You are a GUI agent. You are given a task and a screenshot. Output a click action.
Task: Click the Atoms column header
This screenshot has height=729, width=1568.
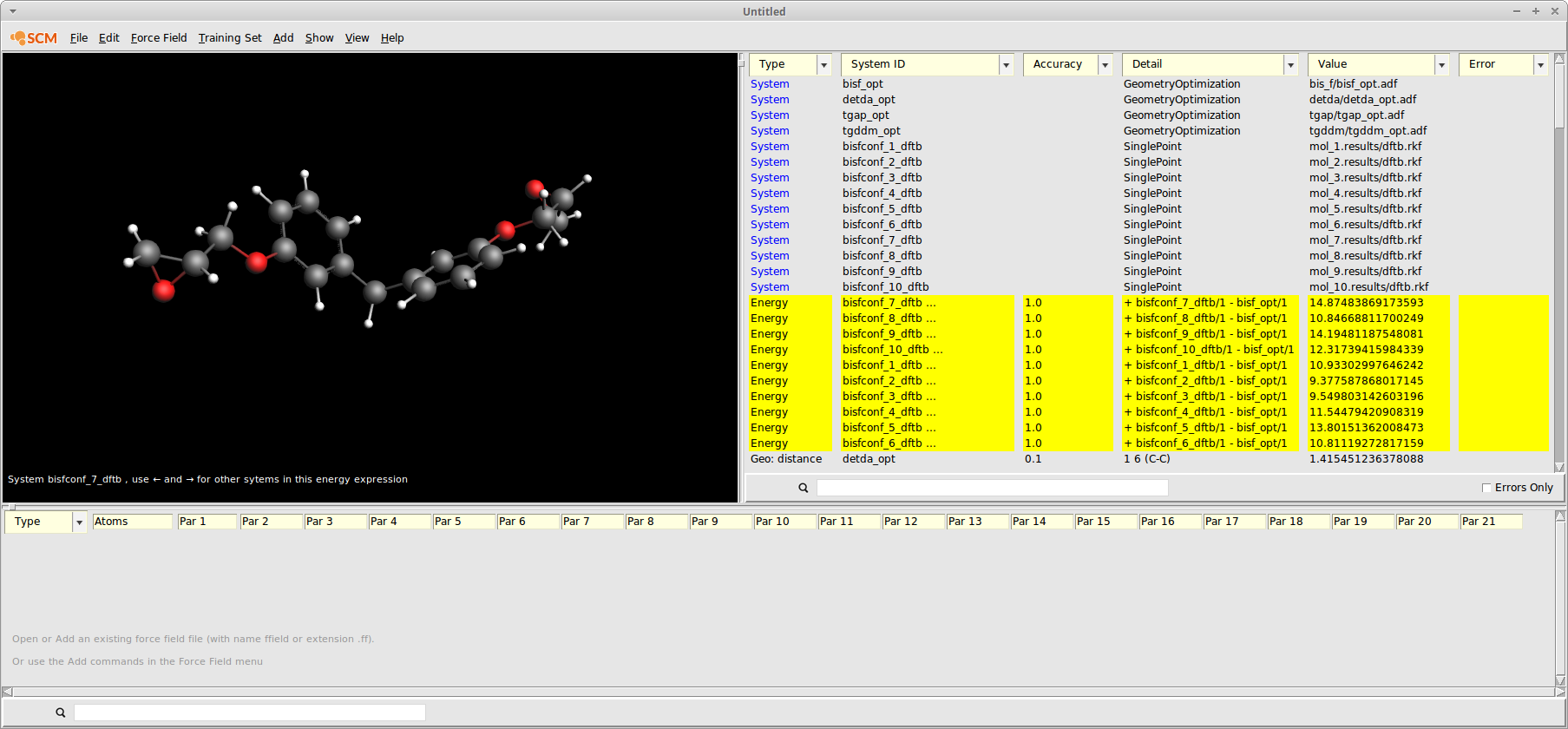point(133,522)
